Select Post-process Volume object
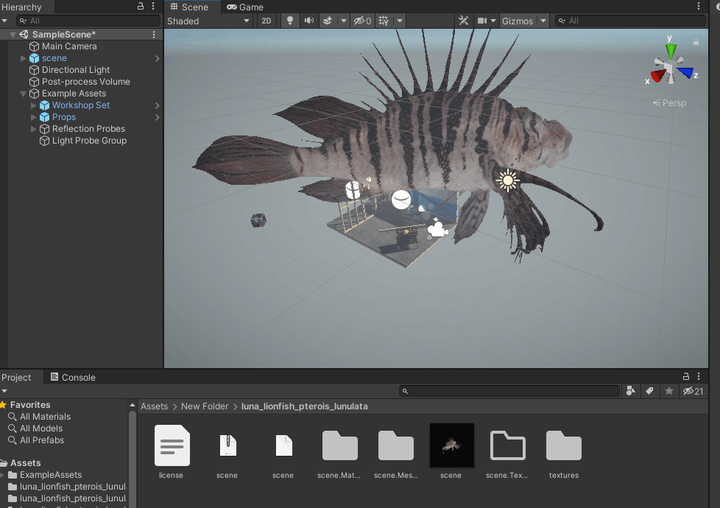Screen dimensions: 720x508 click(85, 82)
